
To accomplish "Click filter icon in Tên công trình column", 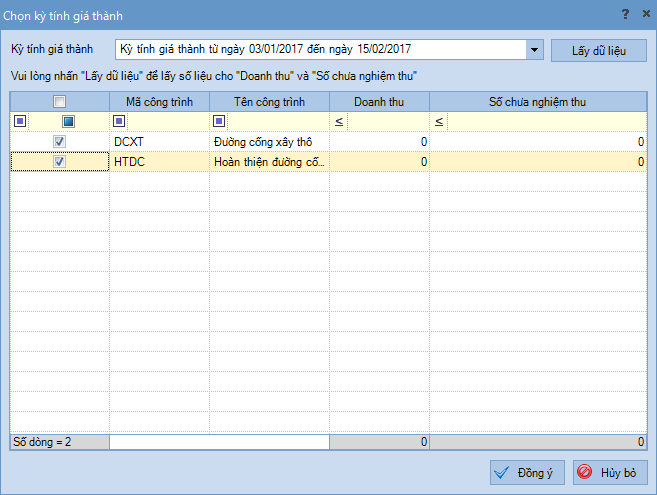I will (219, 121).
